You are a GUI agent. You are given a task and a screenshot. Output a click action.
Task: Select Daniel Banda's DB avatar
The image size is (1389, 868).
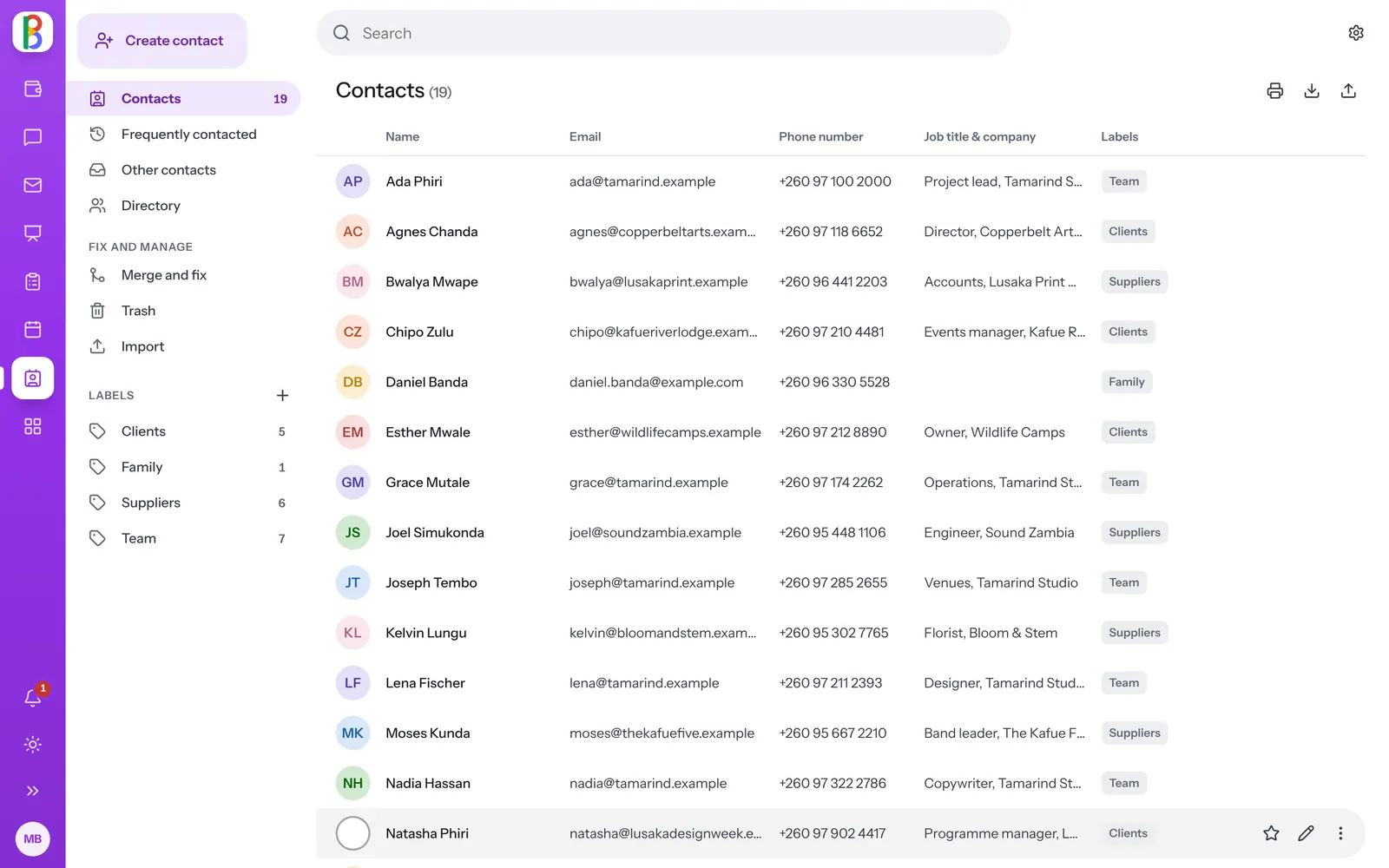352,382
